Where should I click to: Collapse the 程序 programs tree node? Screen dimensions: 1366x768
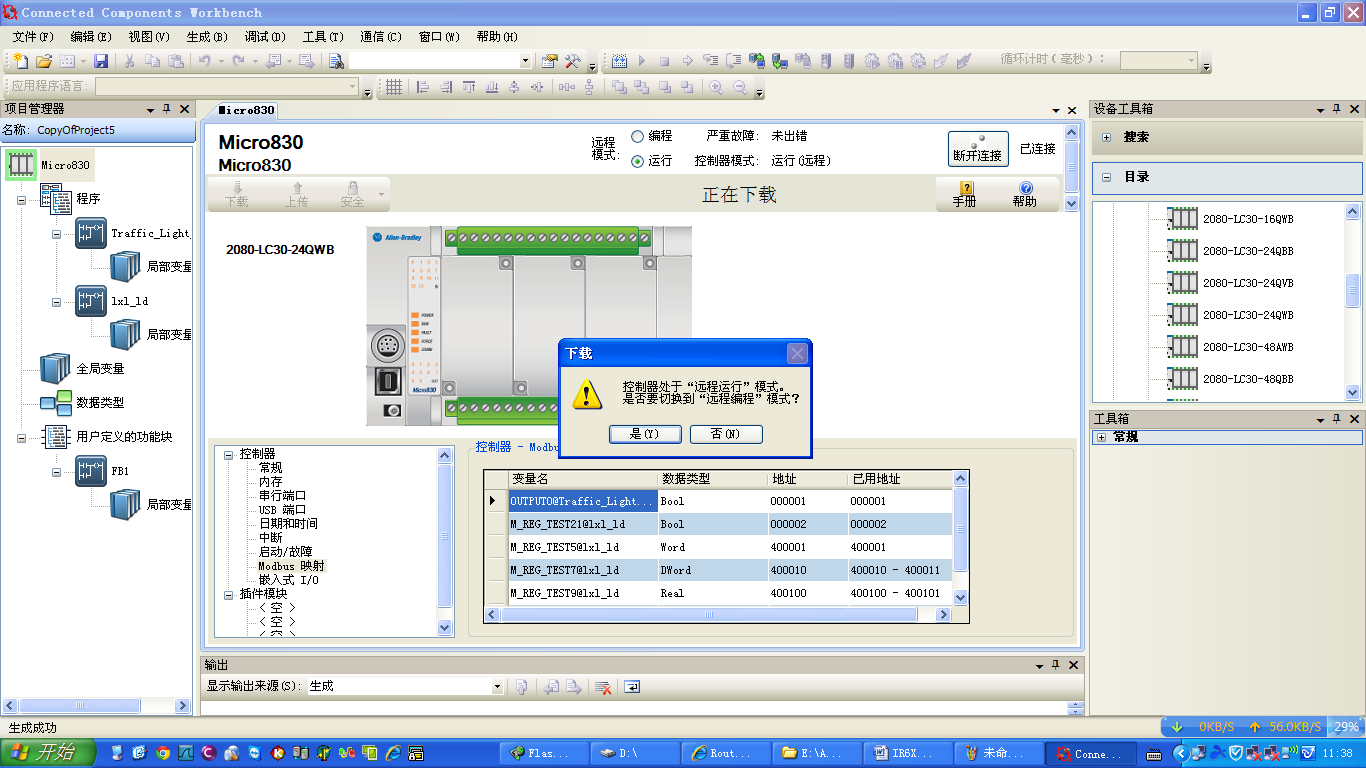(22, 200)
